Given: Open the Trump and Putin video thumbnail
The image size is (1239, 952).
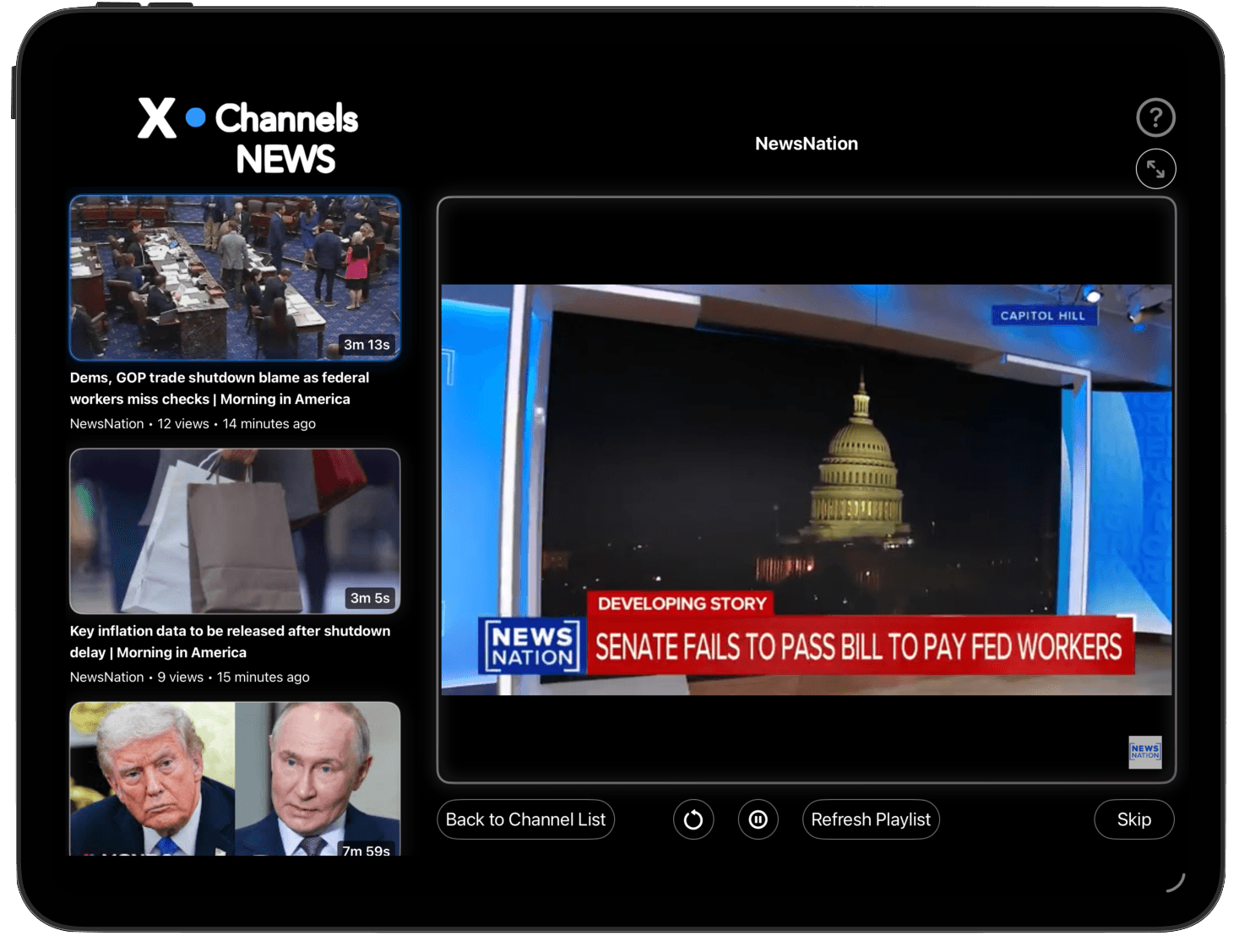Looking at the screenshot, I should click(236, 779).
